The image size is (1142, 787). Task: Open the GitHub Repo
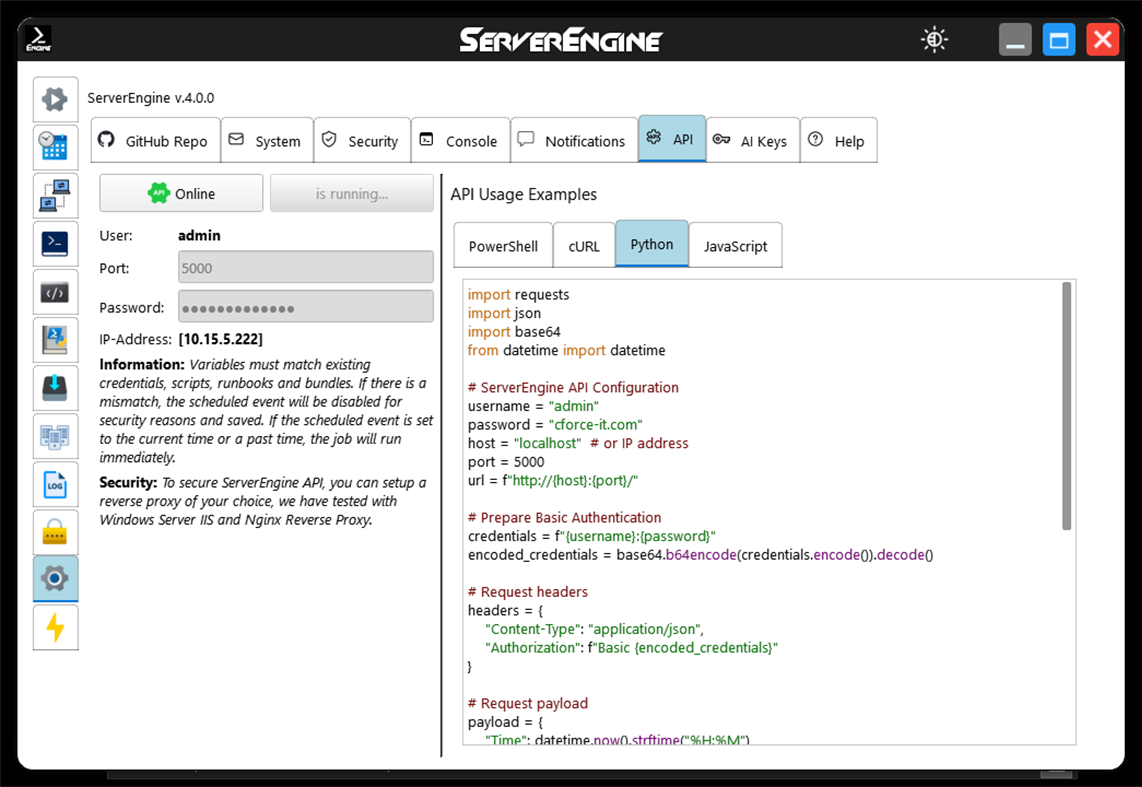(x=155, y=140)
